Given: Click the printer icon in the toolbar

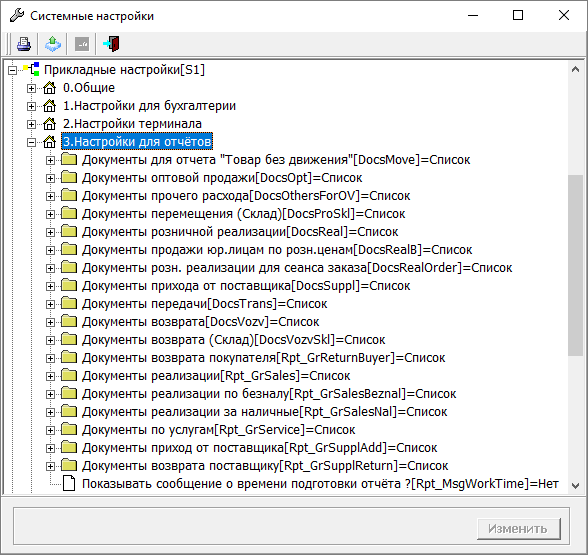Looking at the screenshot, I should [x=24, y=44].
